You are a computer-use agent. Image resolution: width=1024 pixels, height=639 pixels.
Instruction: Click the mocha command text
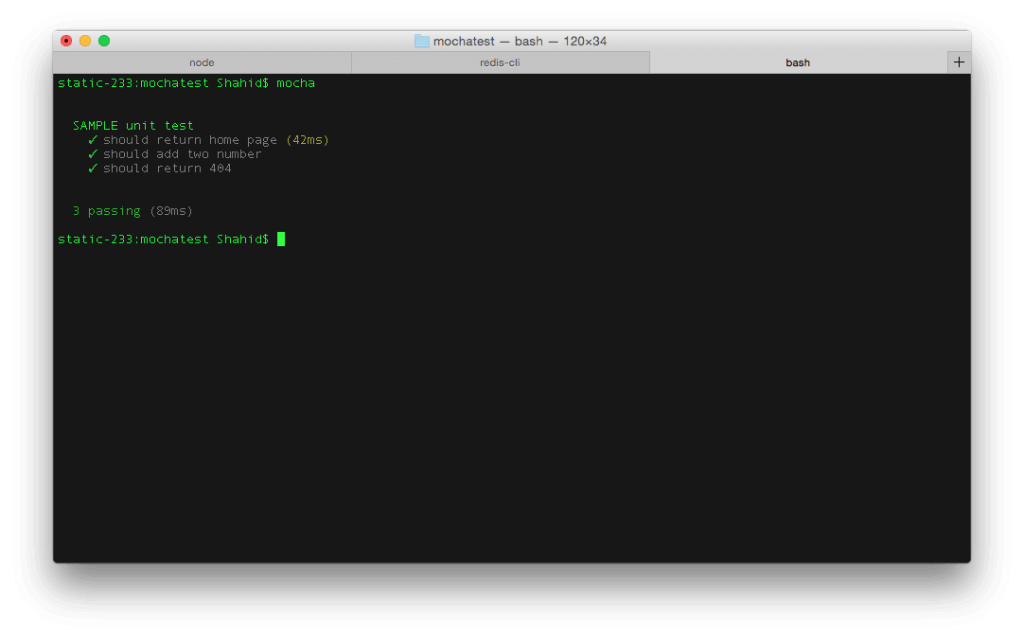[294, 84]
